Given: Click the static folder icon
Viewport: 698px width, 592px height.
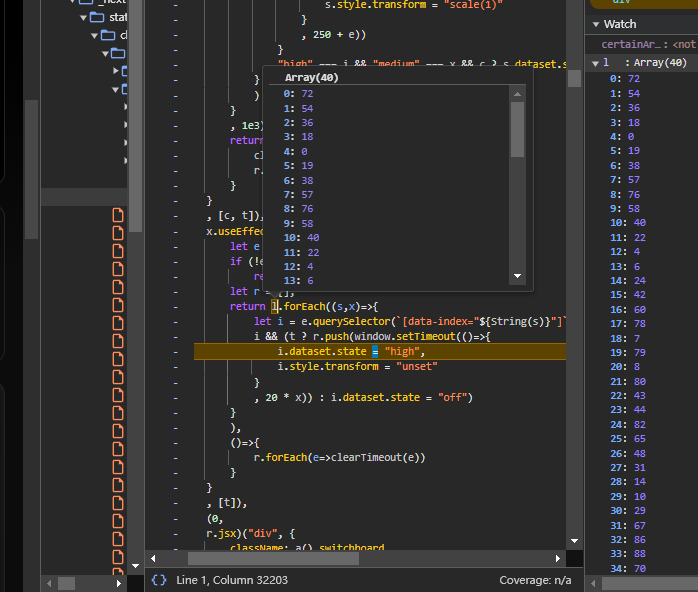Looking at the screenshot, I should click(x=96, y=18).
